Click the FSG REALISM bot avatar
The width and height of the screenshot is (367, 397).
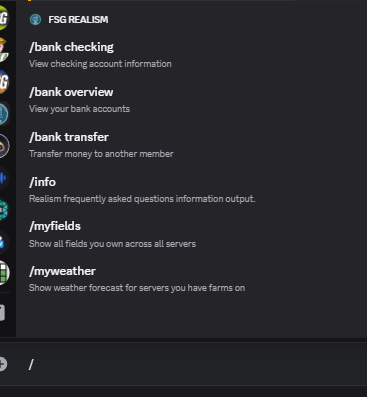[x=35, y=20]
